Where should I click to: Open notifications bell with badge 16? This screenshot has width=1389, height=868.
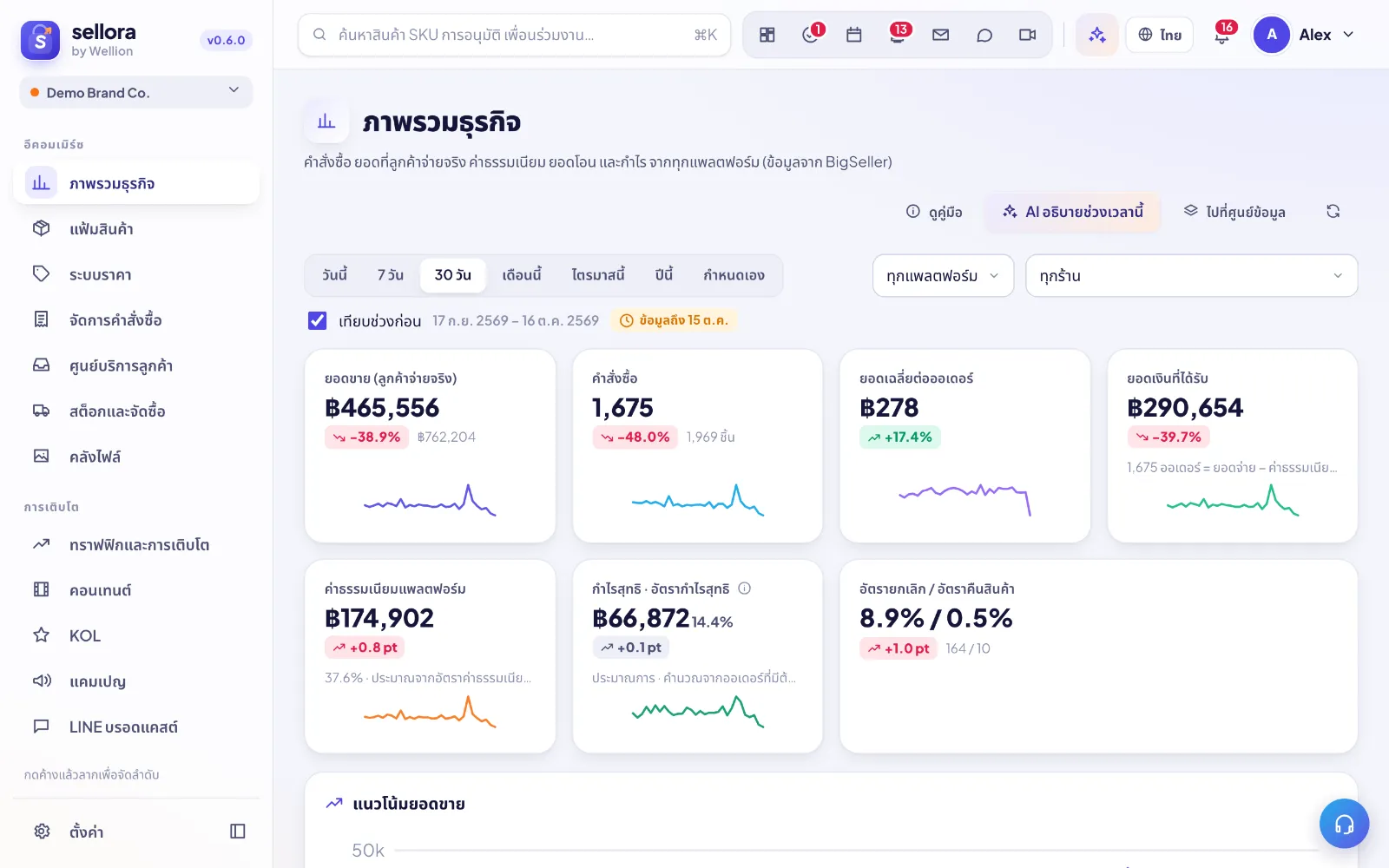[x=1222, y=35]
